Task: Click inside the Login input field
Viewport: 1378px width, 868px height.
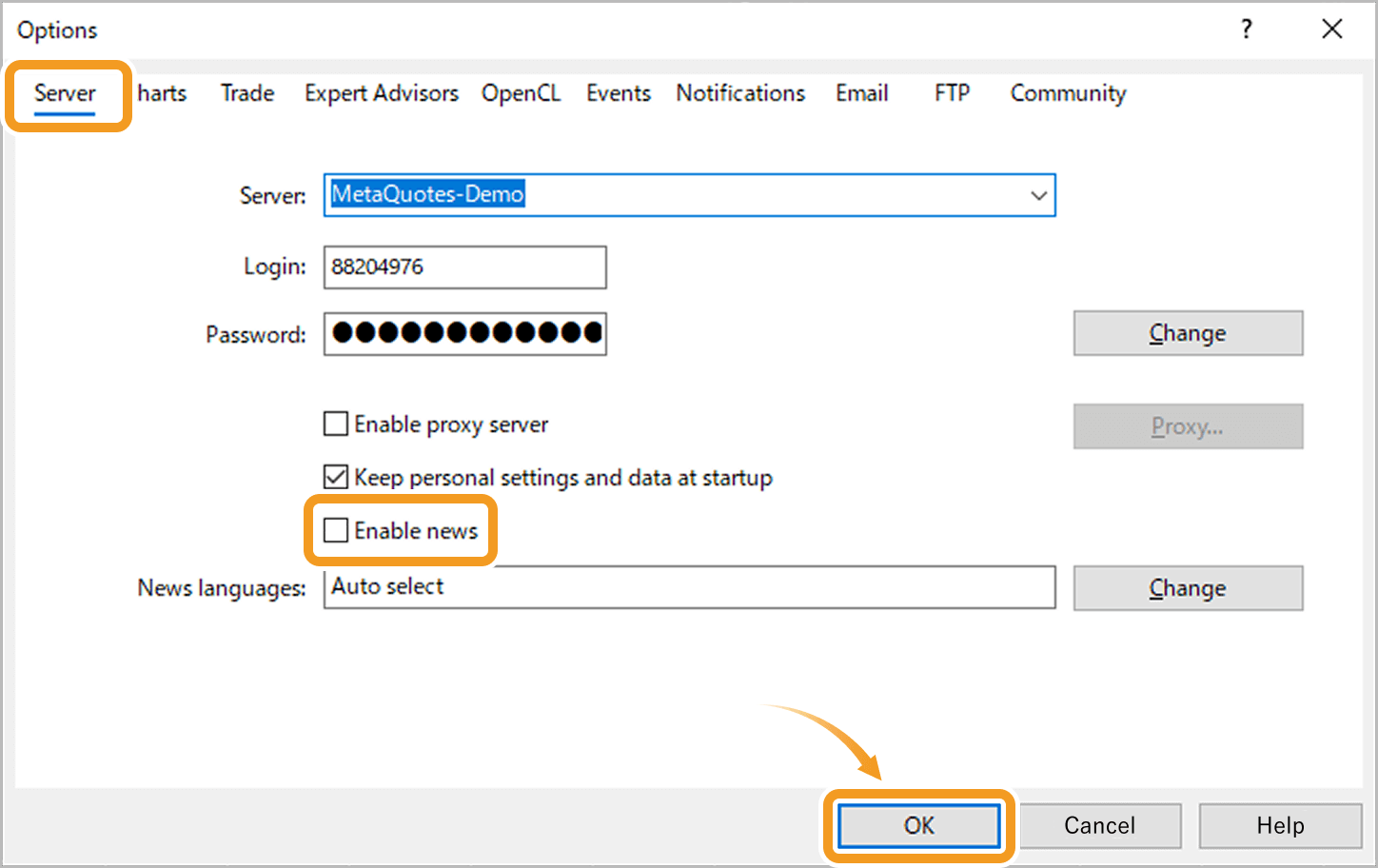Action: [464, 267]
